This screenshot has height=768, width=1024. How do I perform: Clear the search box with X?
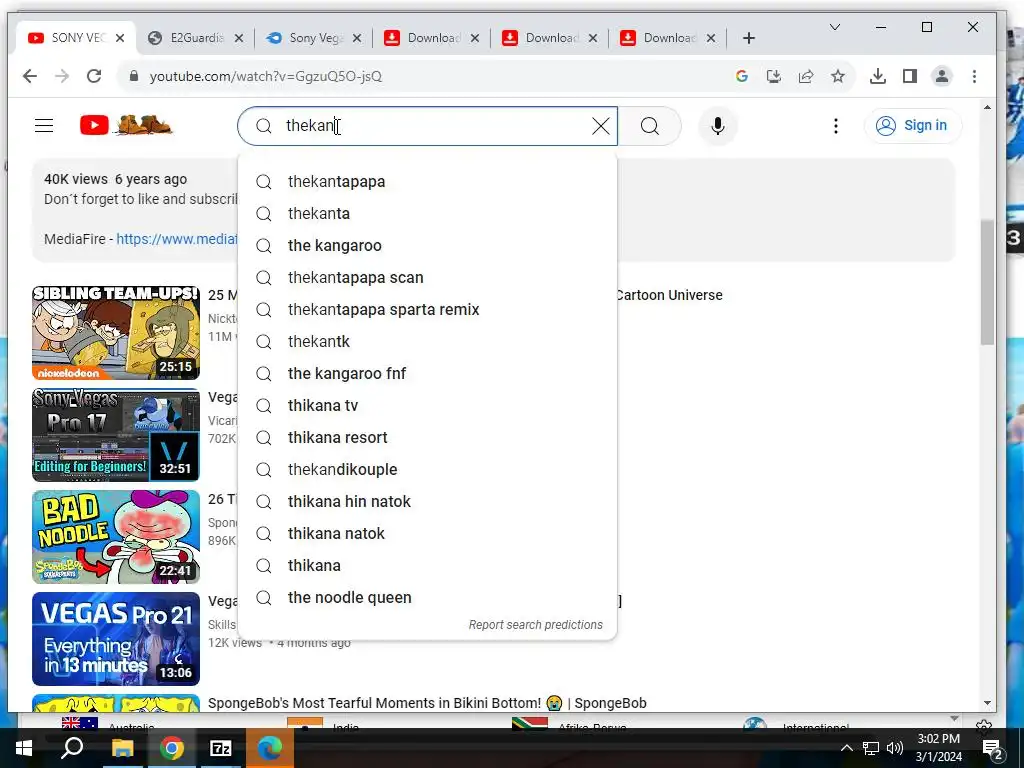(600, 126)
